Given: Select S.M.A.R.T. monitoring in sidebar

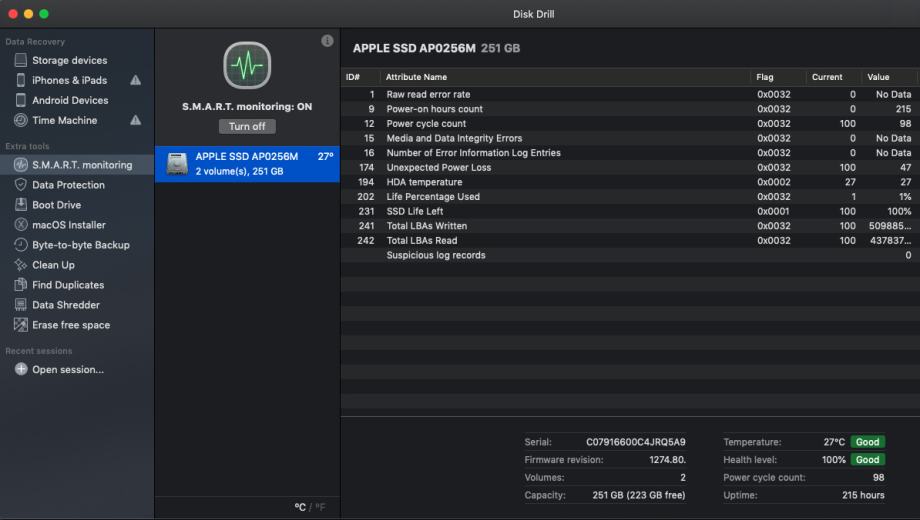Looking at the screenshot, I should pyautogui.click(x=81, y=165).
